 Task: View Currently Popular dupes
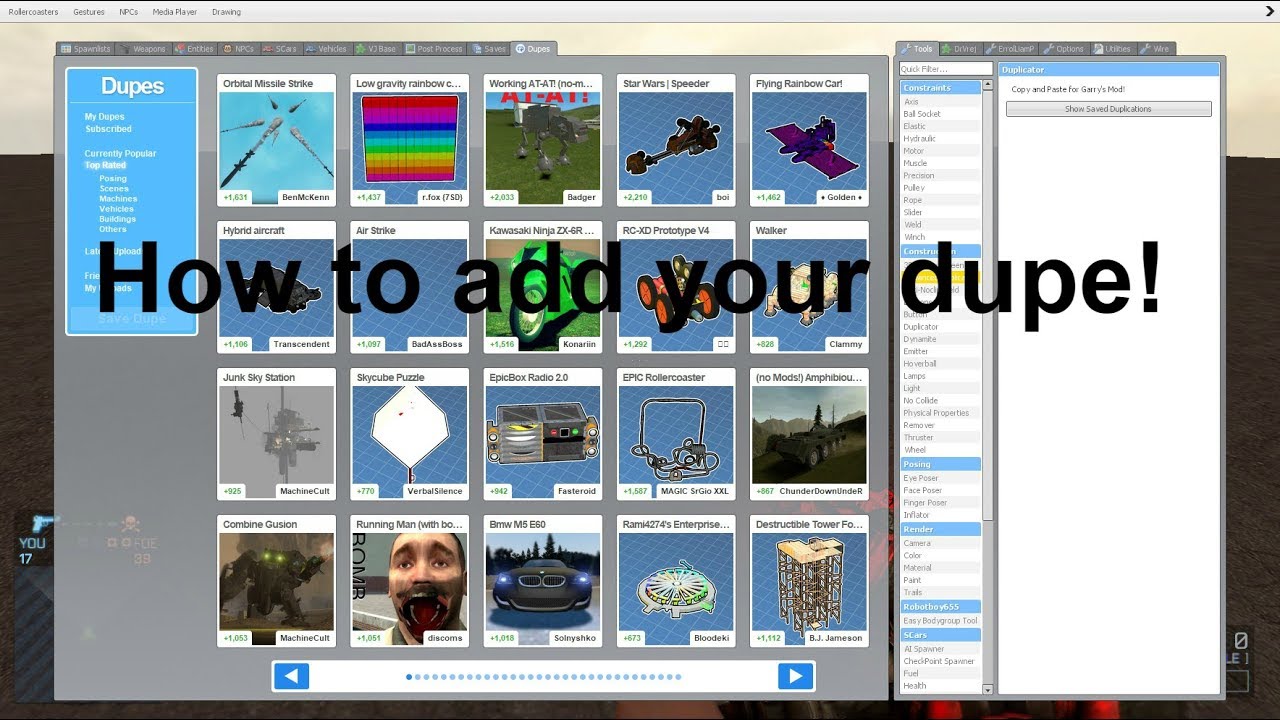(x=120, y=154)
